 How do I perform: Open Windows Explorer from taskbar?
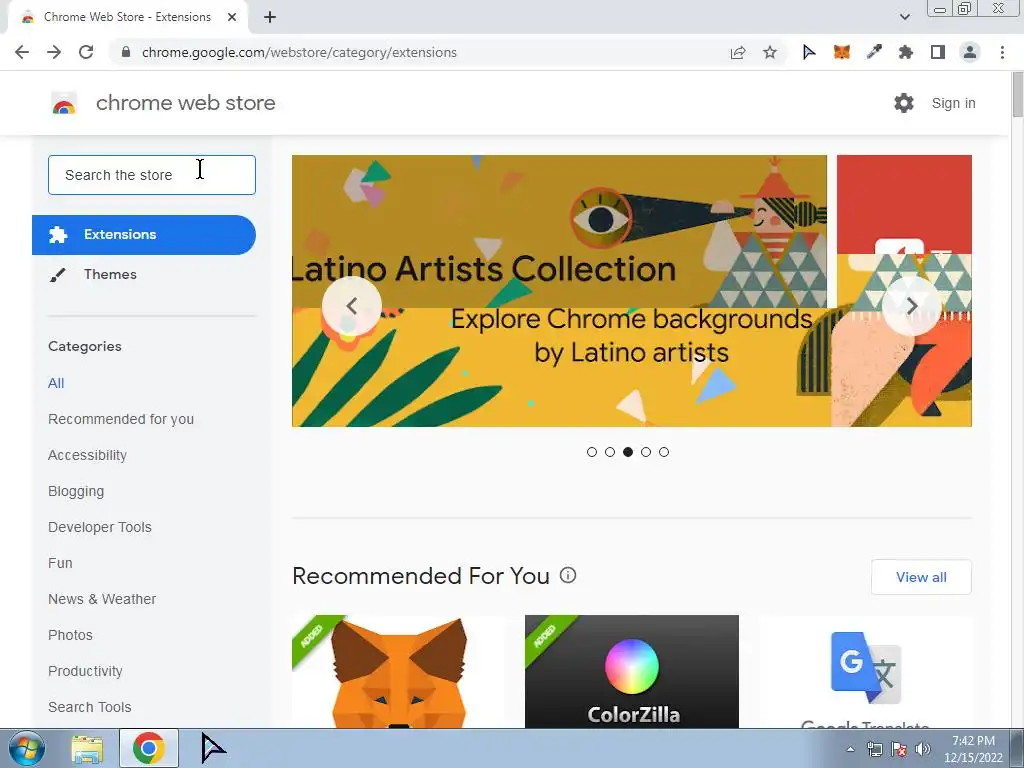coord(87,749)
